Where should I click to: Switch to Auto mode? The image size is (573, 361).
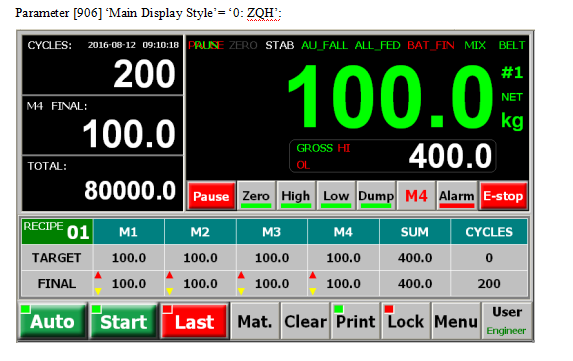53,321
